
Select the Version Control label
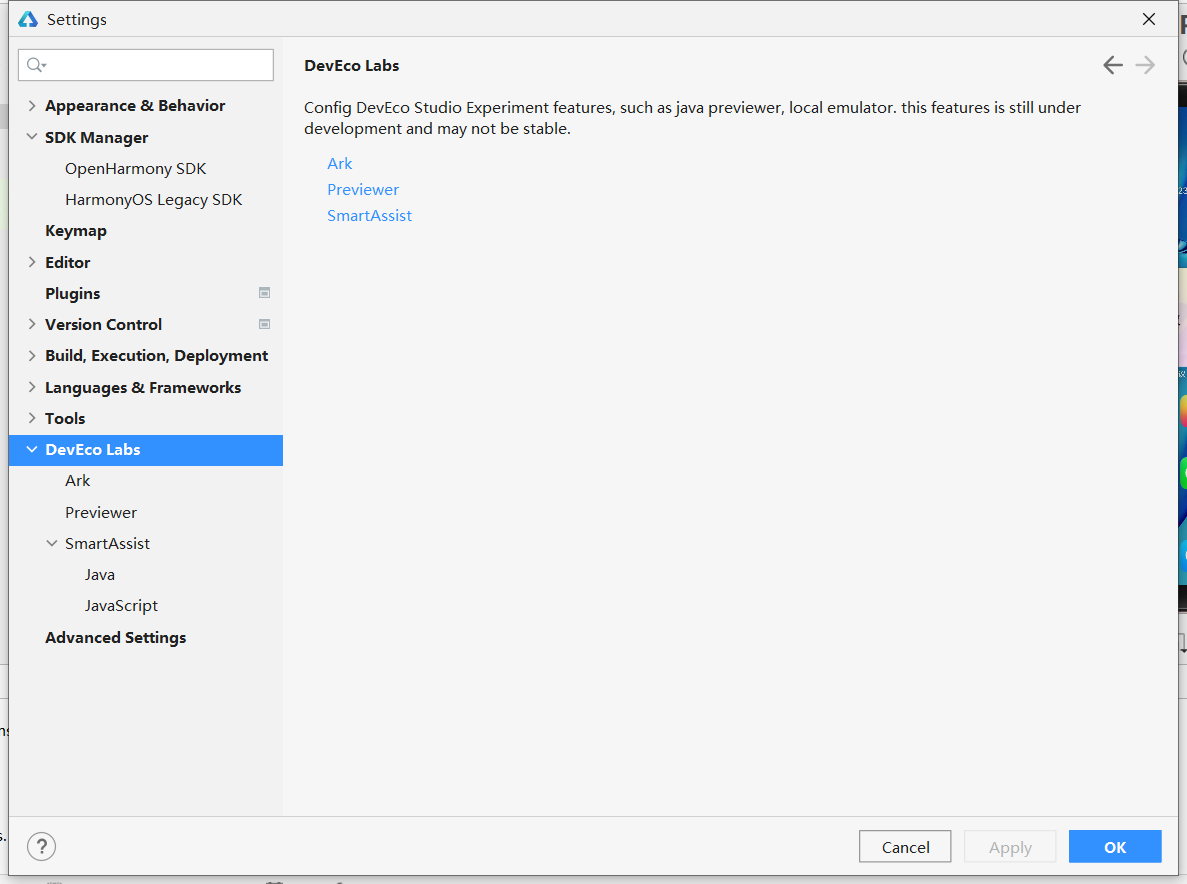click(x=104, y=325)
